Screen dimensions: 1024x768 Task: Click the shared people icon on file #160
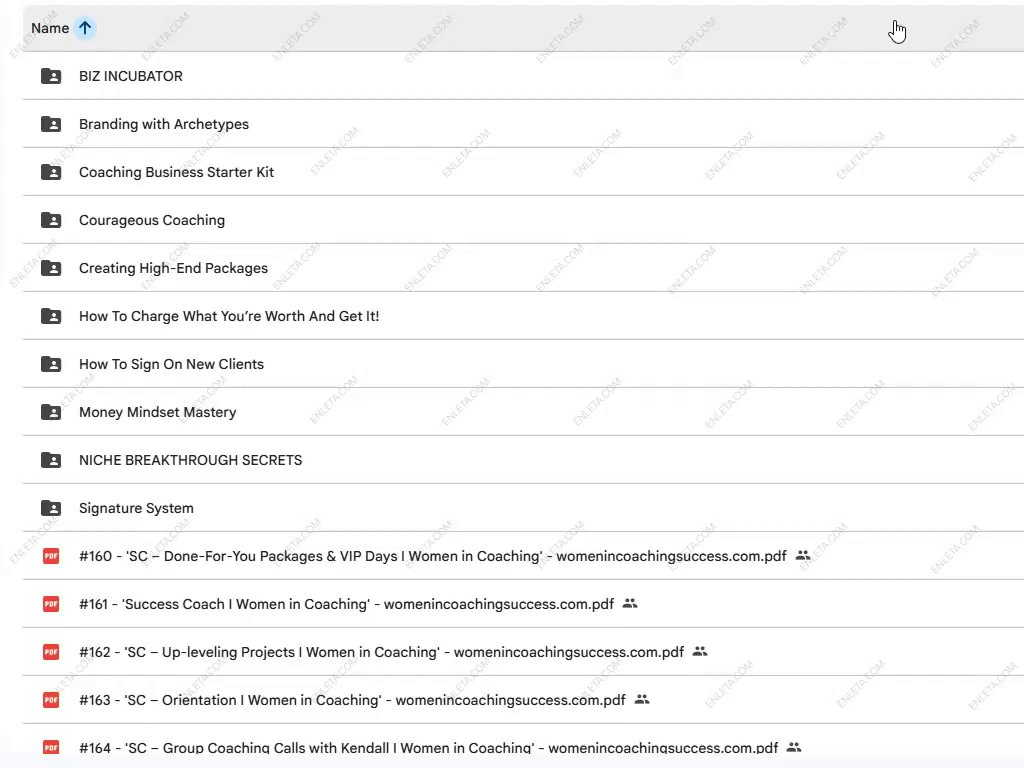point(803,556)
